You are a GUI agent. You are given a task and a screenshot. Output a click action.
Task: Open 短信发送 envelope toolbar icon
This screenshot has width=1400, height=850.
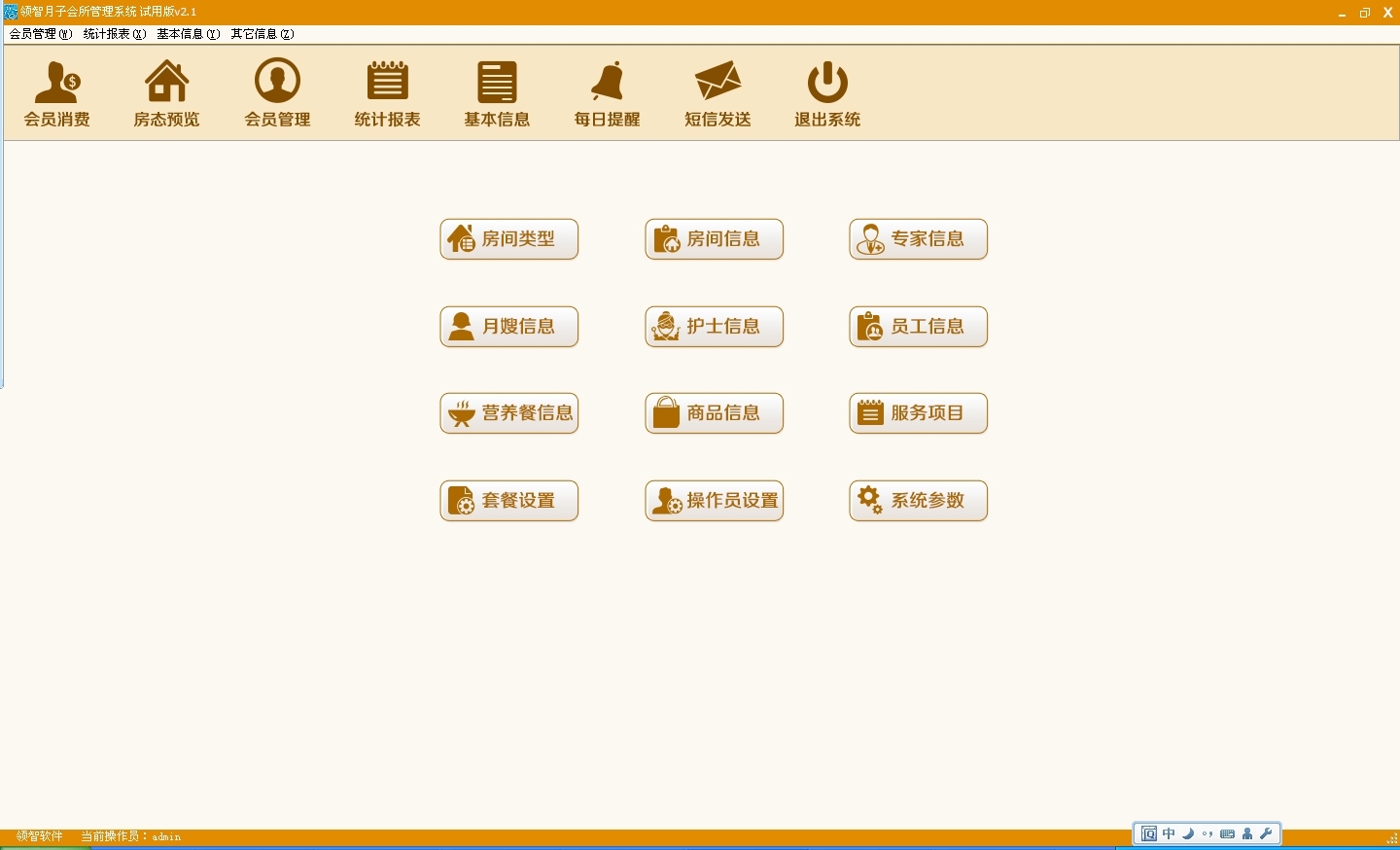click(x=717, y=93)
